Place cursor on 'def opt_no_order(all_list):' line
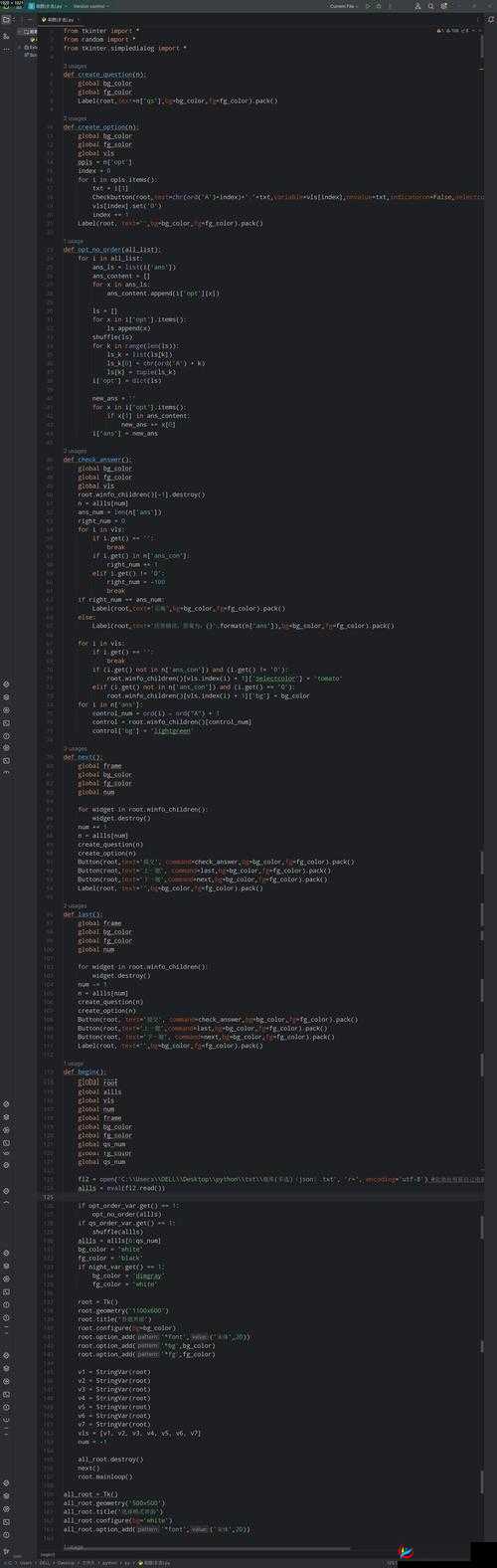497x1568 pixels. tap(111, 250)
